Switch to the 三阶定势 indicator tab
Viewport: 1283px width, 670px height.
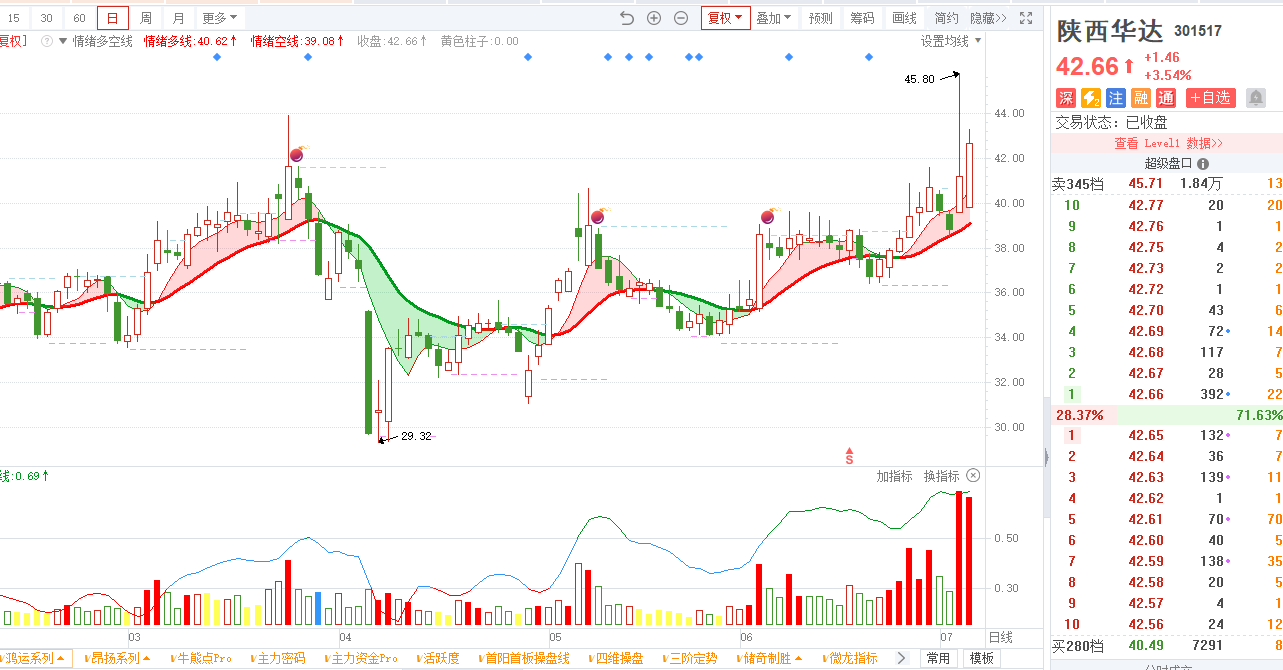click(692, 658)
